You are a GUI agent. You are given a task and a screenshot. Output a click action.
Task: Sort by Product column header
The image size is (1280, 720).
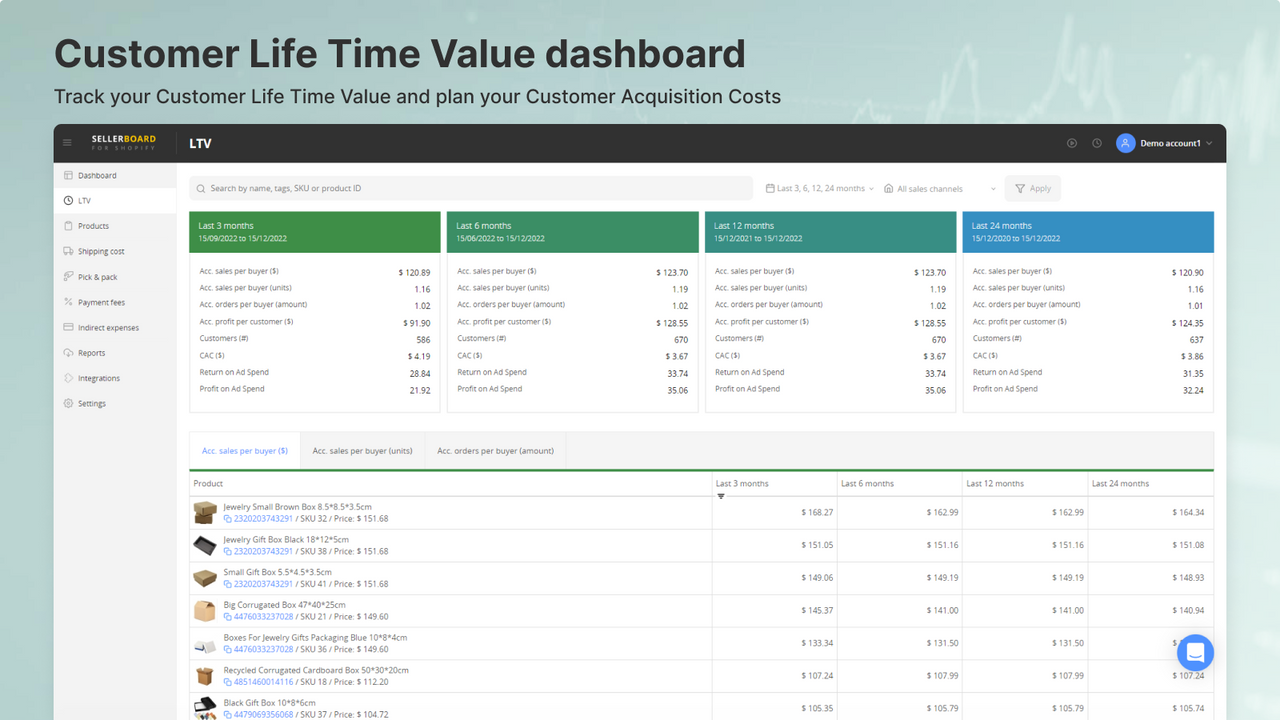click(450, 484)
